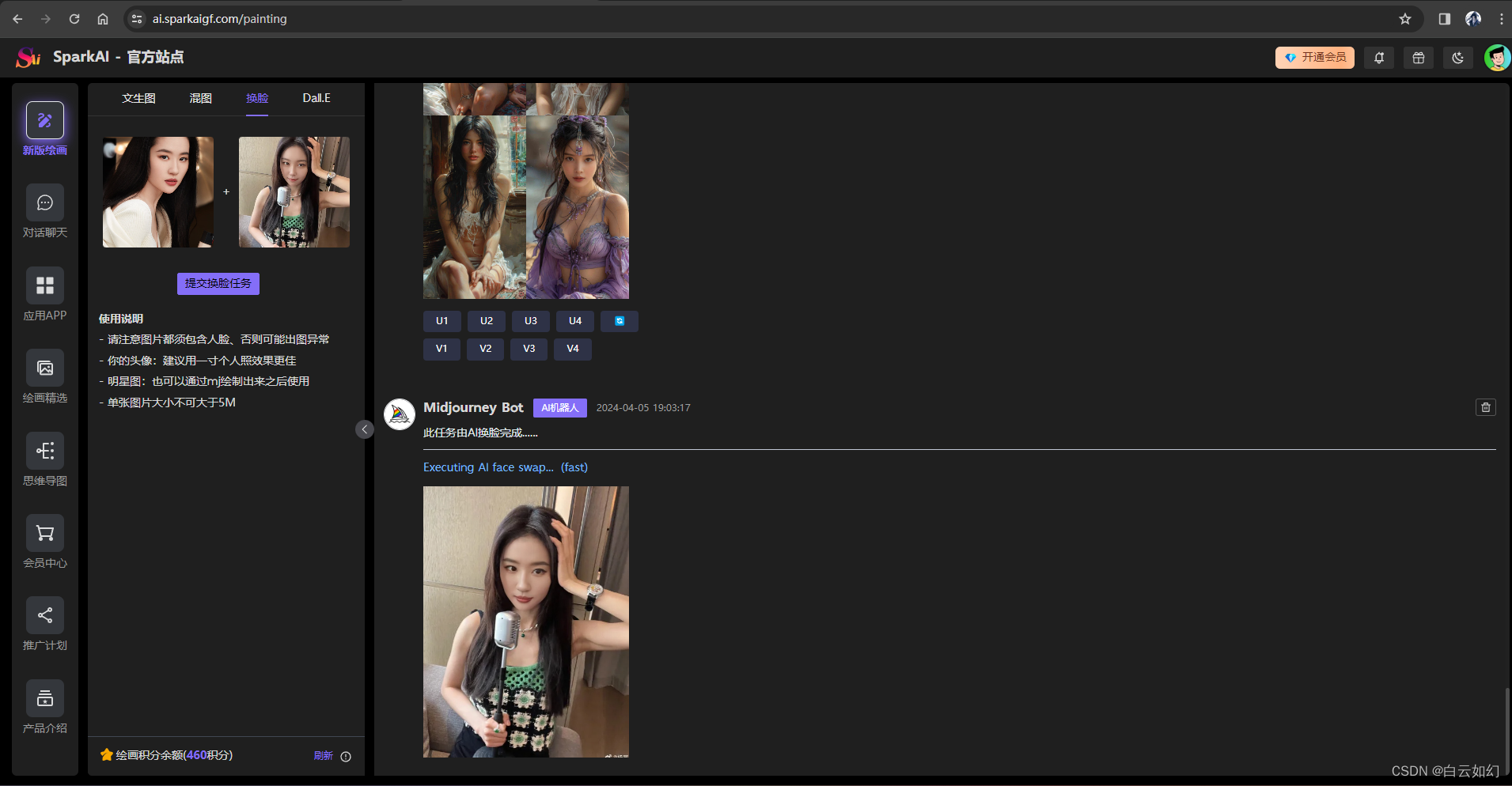
Task: Click the V2 variation button
Action: [x=486, y=349]
